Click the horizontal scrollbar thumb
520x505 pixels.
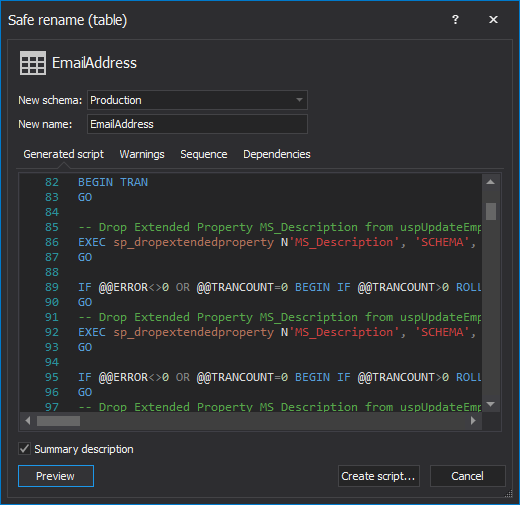[58, 421]
